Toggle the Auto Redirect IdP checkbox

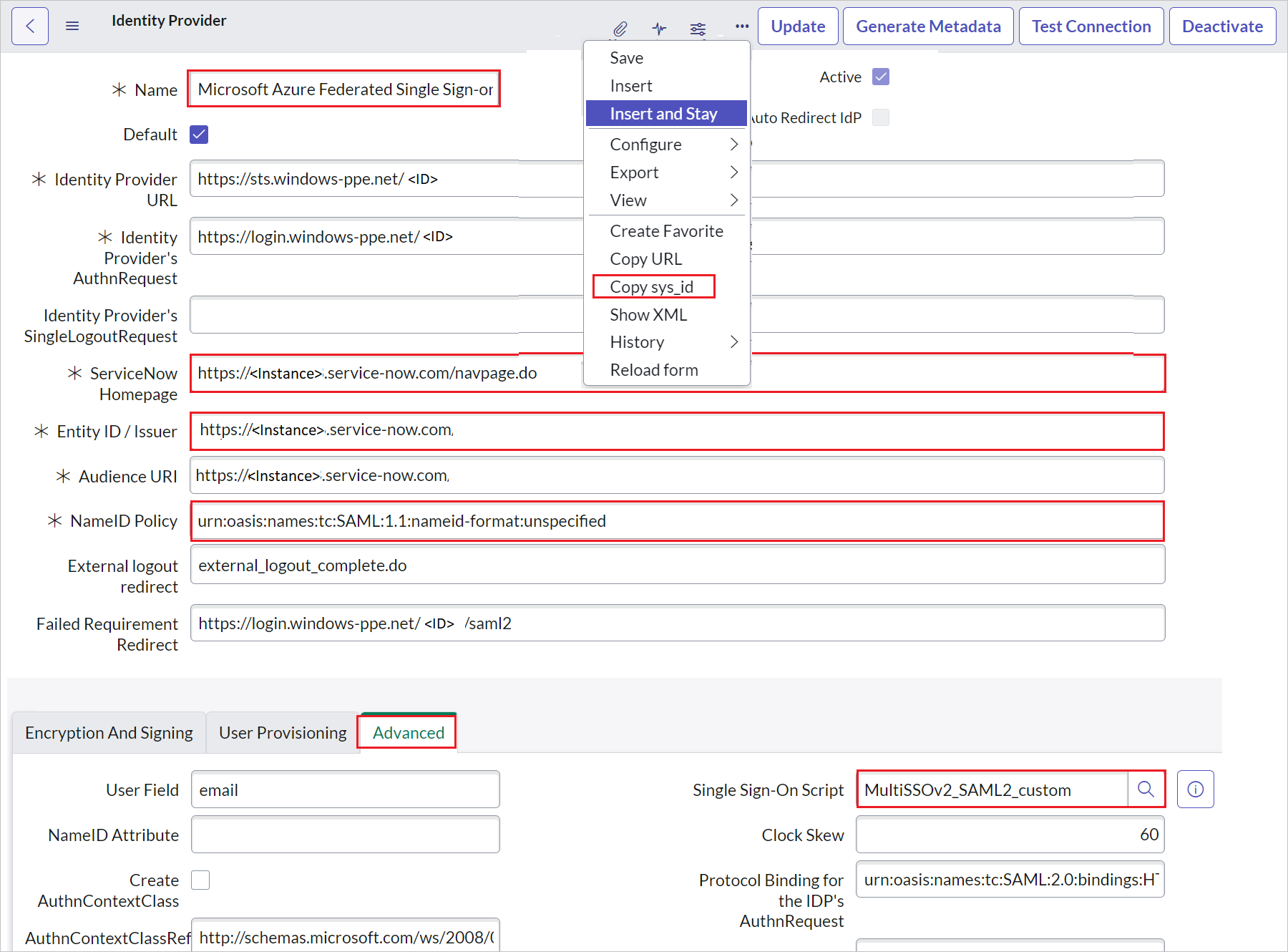coord(881,117)
